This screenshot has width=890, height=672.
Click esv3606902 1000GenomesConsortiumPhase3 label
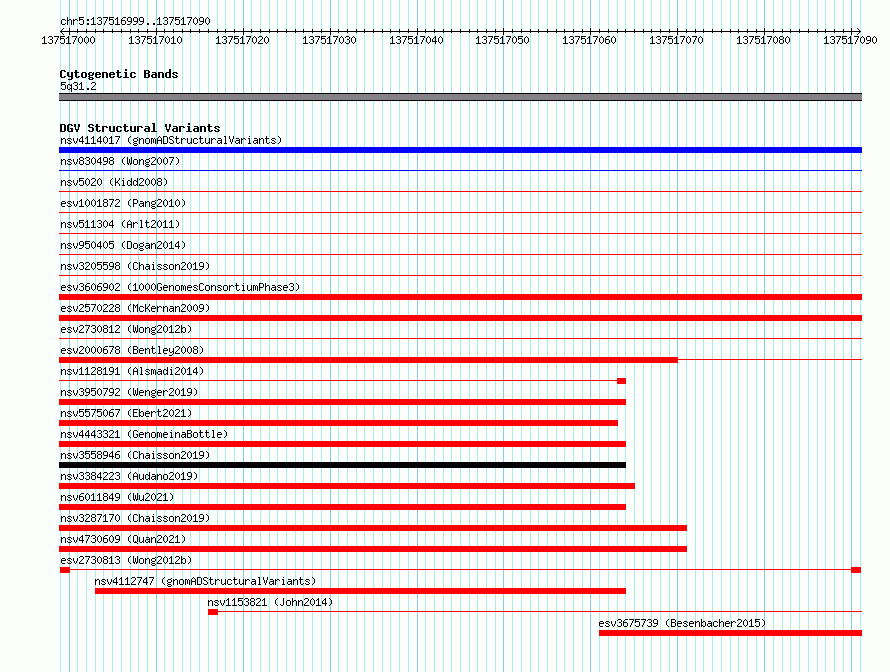(x=180, y=287)
